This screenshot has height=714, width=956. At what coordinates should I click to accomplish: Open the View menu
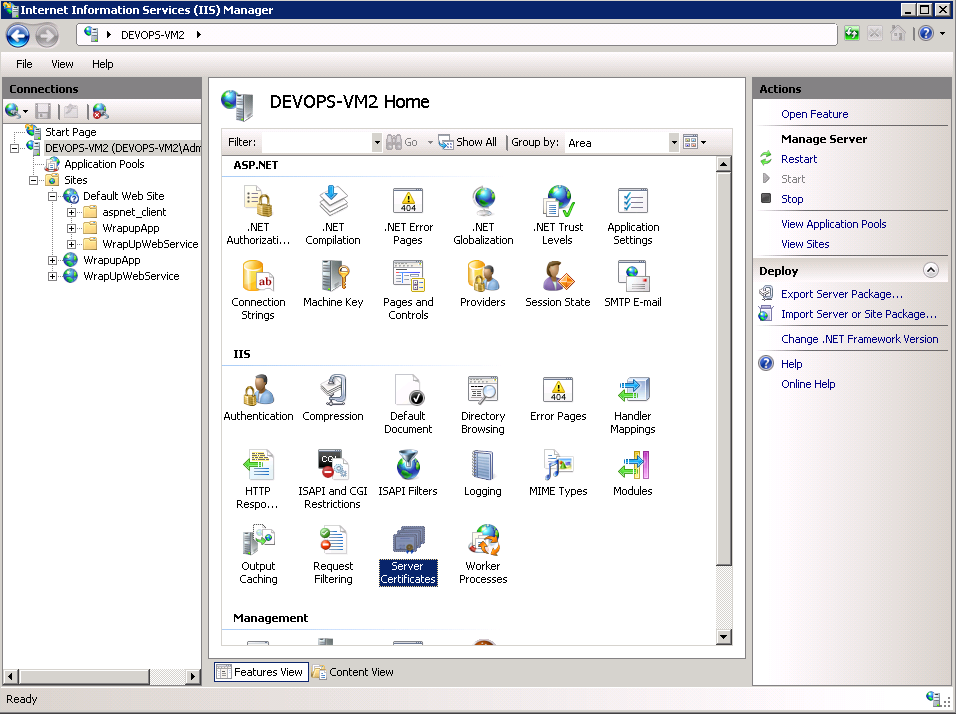(62, 64)
